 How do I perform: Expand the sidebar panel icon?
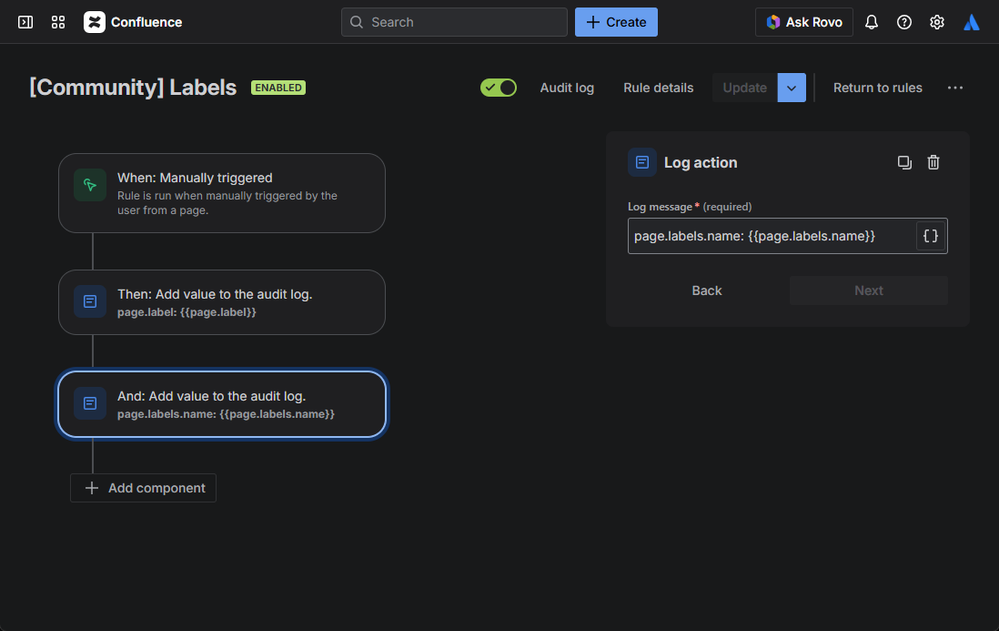(25, 22)
